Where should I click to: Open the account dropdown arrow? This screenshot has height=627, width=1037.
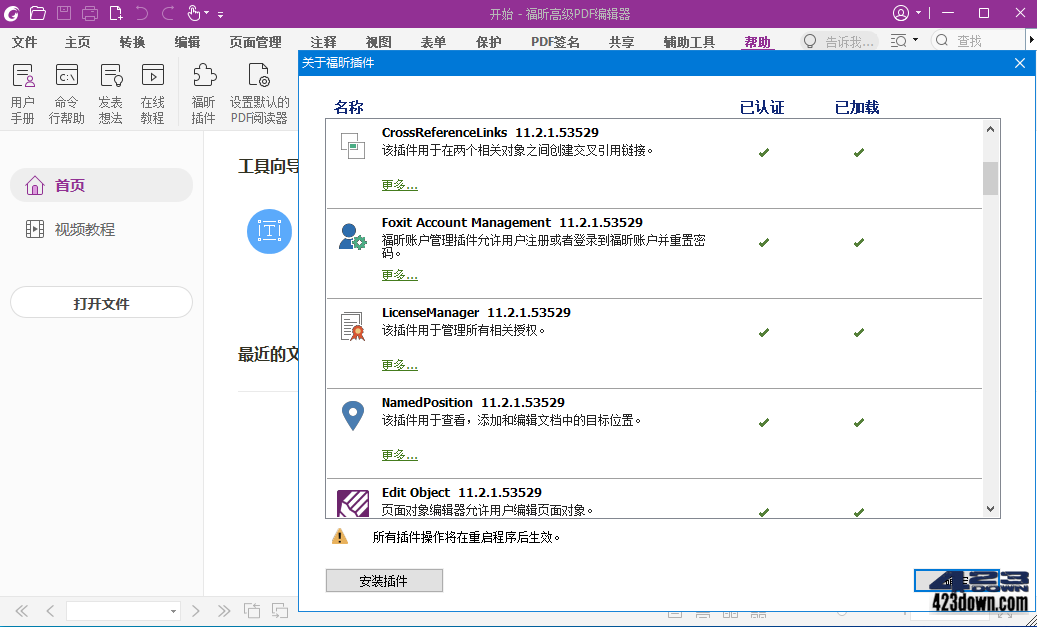point(919,13)
